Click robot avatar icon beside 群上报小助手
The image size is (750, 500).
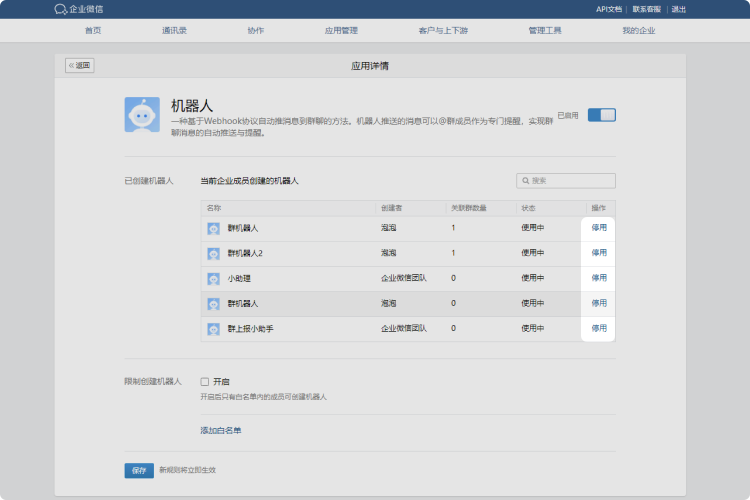(214, 328)
